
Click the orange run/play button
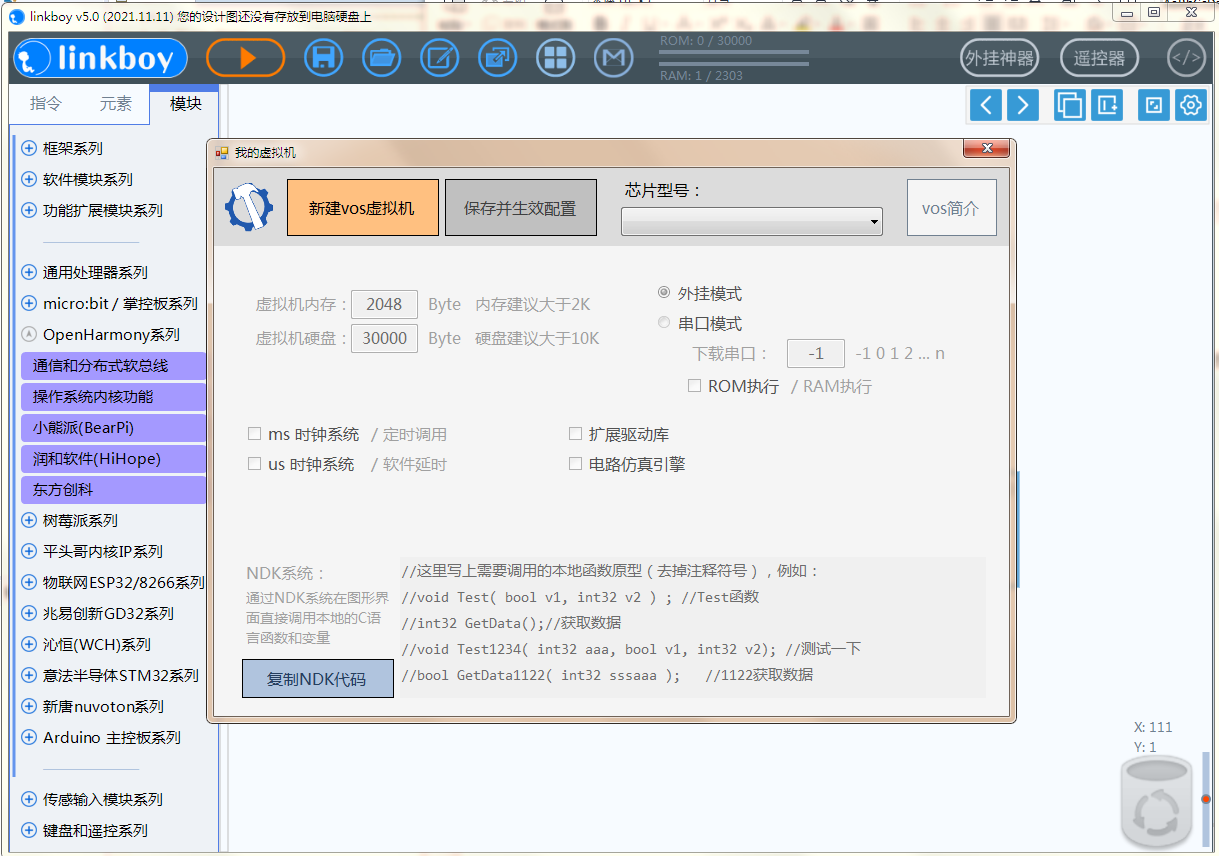246,58
